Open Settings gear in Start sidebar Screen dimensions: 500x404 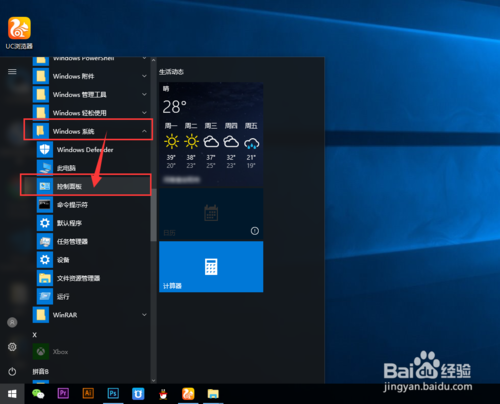tap(12, 347)
